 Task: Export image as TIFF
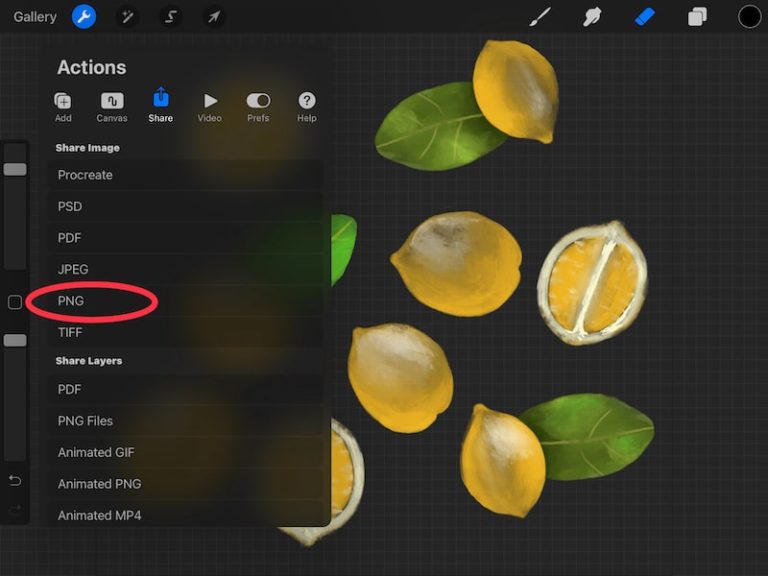[x=185, y=332]
